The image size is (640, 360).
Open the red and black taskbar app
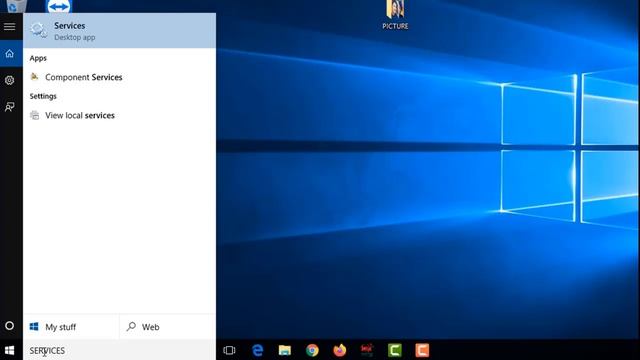367,350
